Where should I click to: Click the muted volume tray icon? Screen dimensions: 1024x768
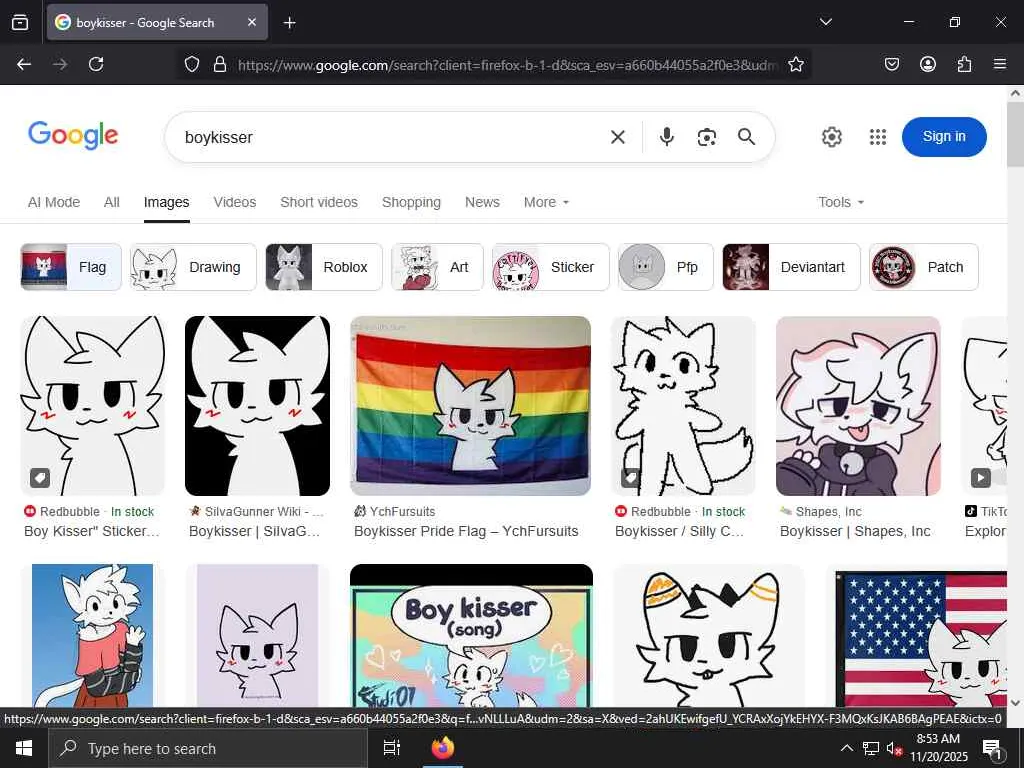894,749
